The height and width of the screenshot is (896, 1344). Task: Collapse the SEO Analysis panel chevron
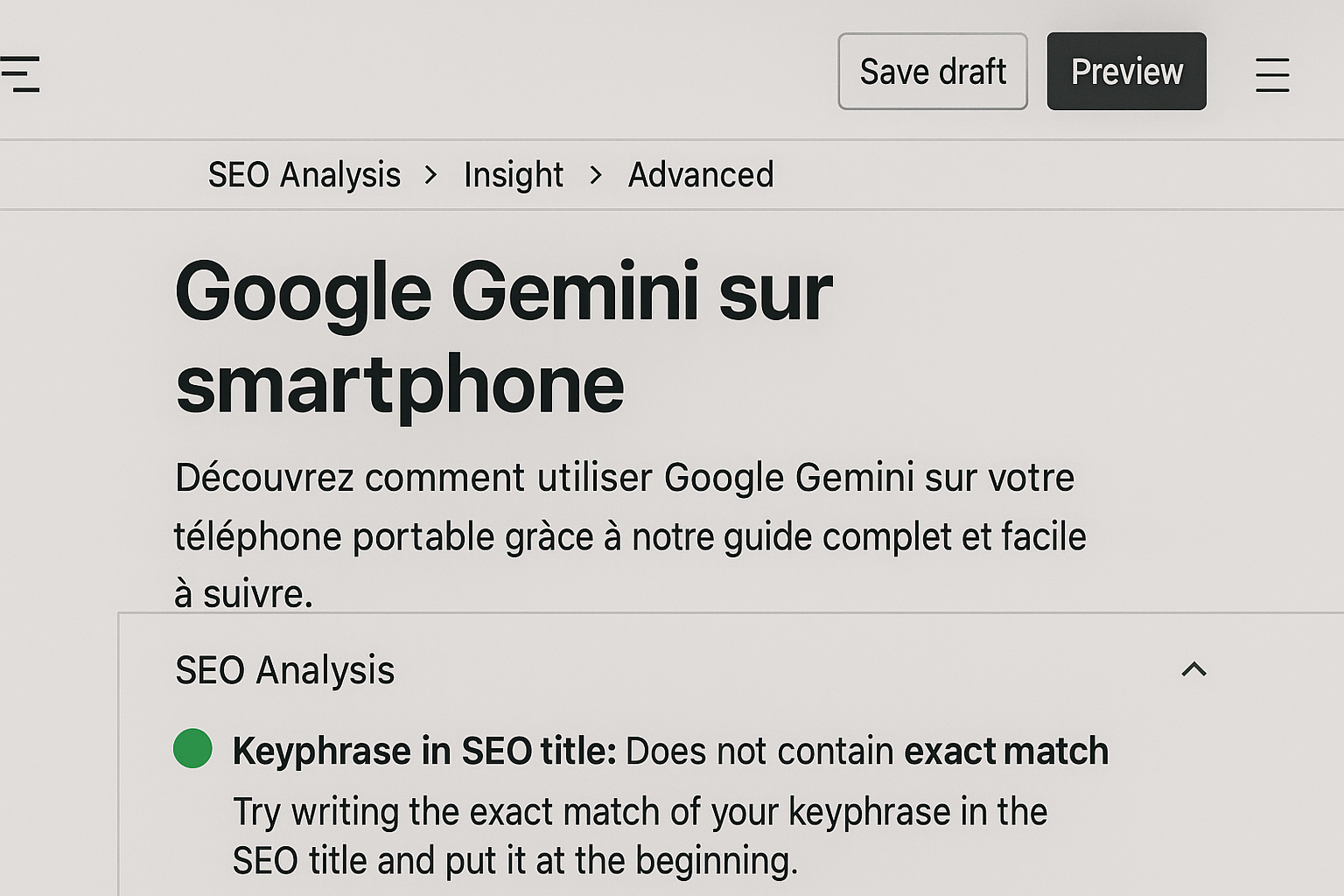pos(1193,669)
